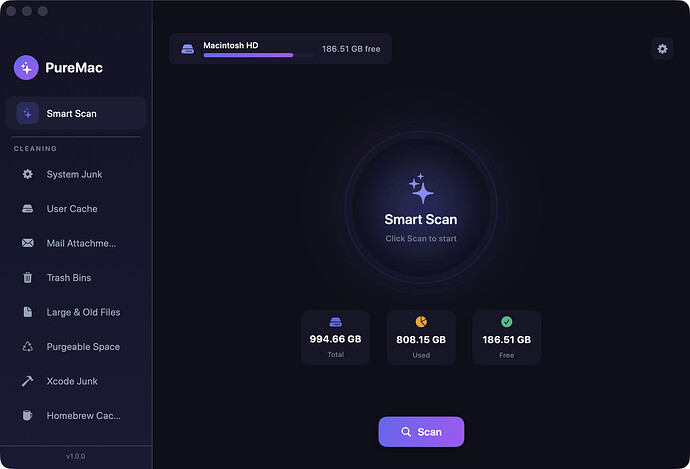Open the Purgeable Space category
The width and height of the screenshot is (690, 469).
[x=76, y=347]
